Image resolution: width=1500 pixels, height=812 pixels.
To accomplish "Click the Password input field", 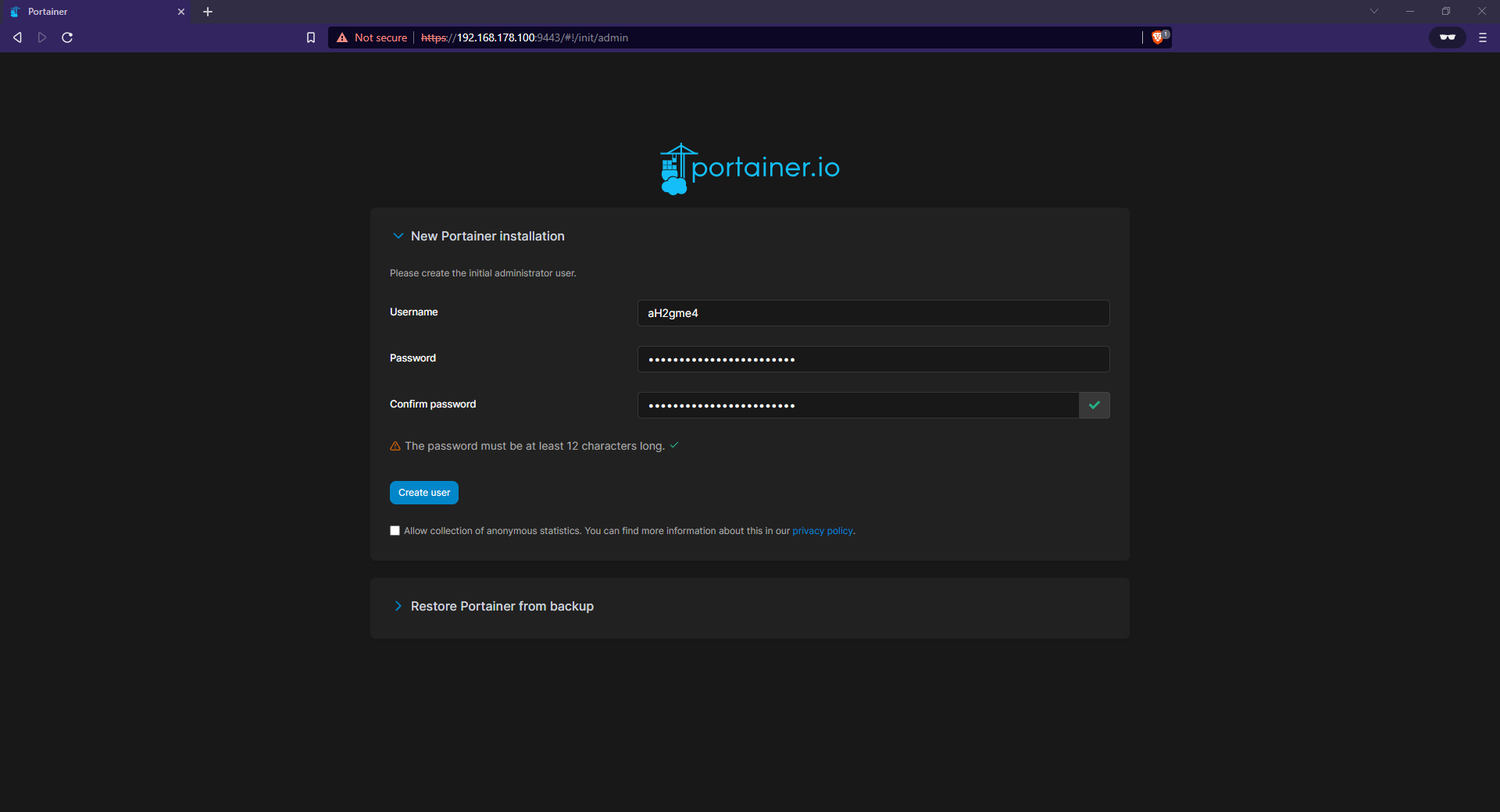I will pos(873,358).
